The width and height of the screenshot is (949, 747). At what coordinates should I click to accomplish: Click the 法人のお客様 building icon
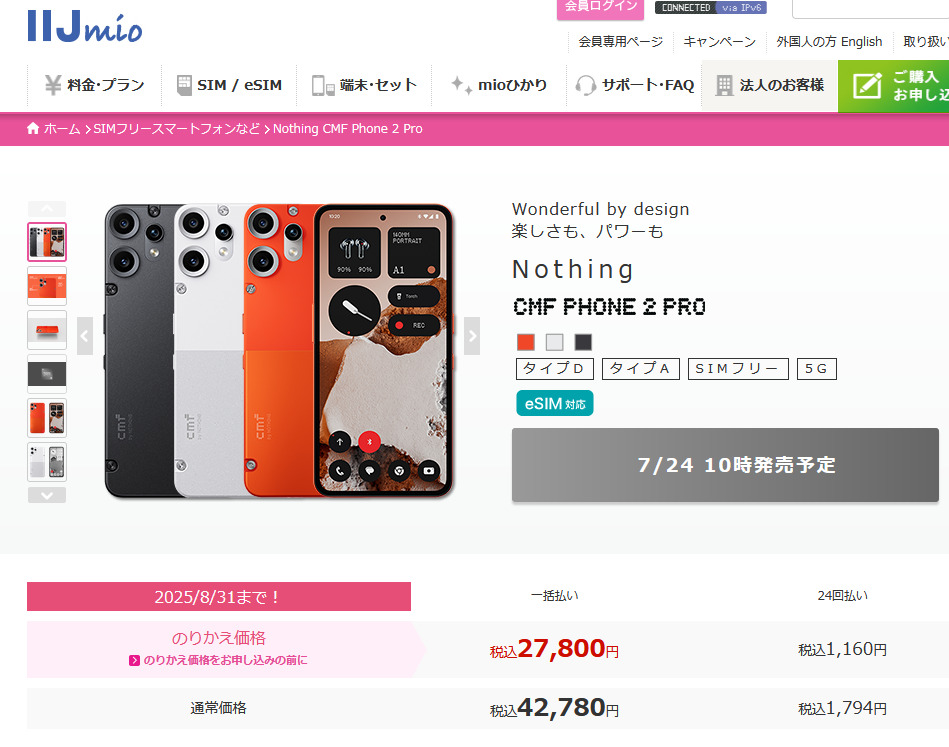[x=724, y=85]
